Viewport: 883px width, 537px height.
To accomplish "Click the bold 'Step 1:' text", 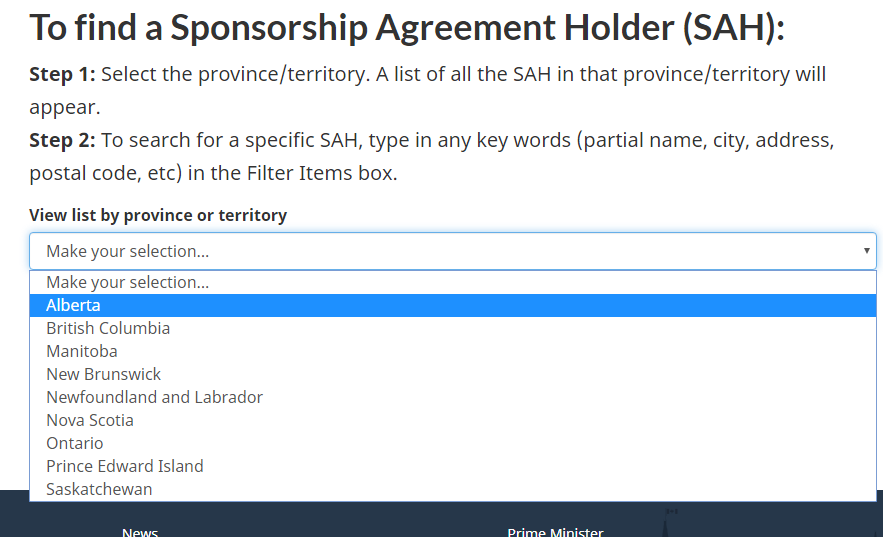I will pos(62,75).
